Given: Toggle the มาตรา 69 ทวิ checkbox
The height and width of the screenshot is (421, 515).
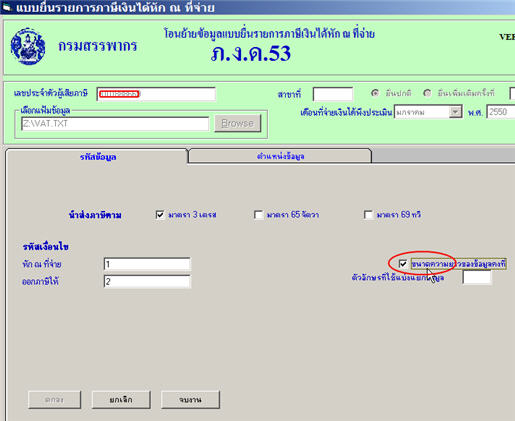Looking at the screenshot, I should click(368, 214).
